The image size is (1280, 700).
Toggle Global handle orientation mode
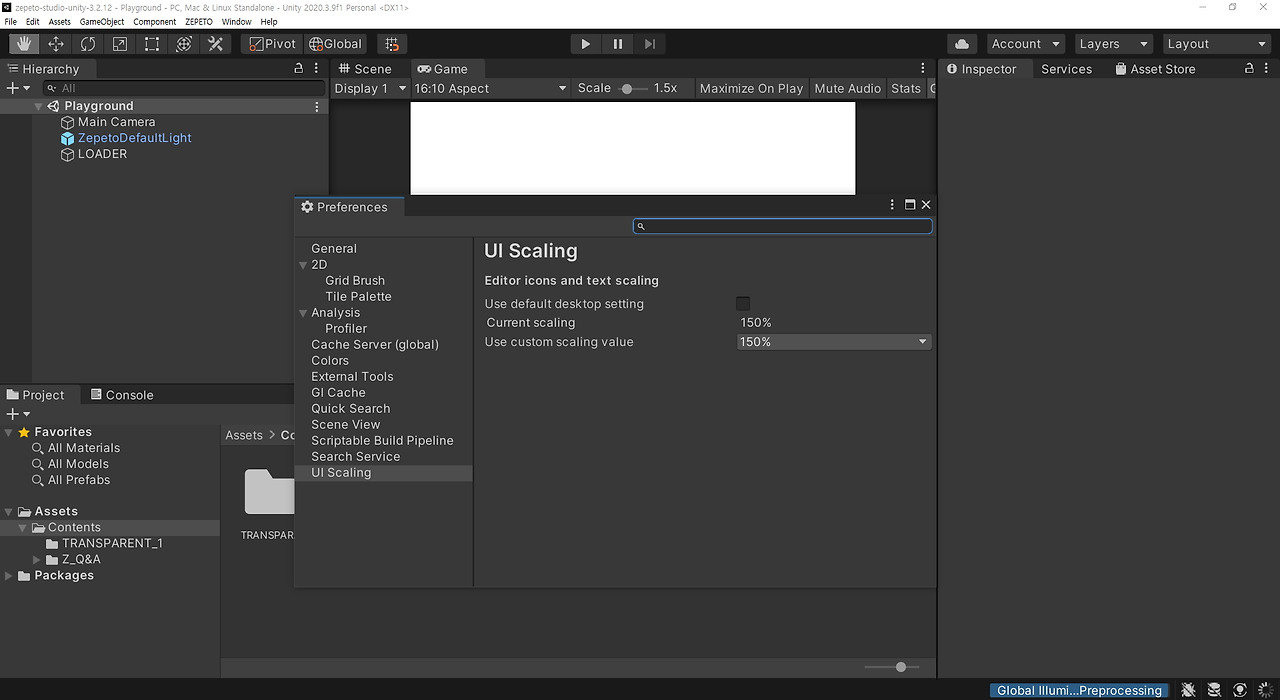tap(335, 43)
